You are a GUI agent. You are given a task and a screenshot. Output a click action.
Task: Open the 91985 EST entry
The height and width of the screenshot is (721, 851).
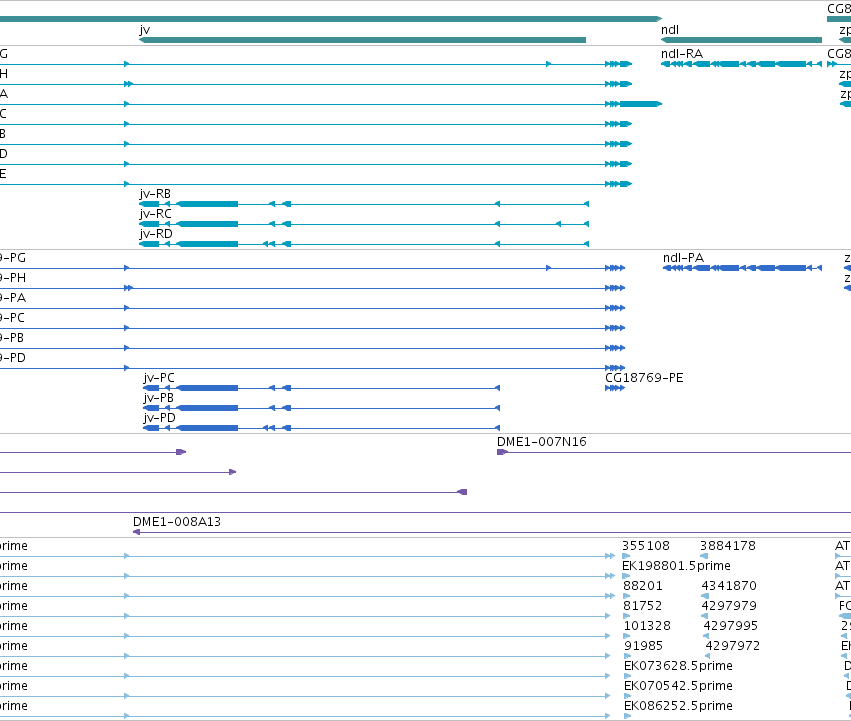click(x=643, y=646)
